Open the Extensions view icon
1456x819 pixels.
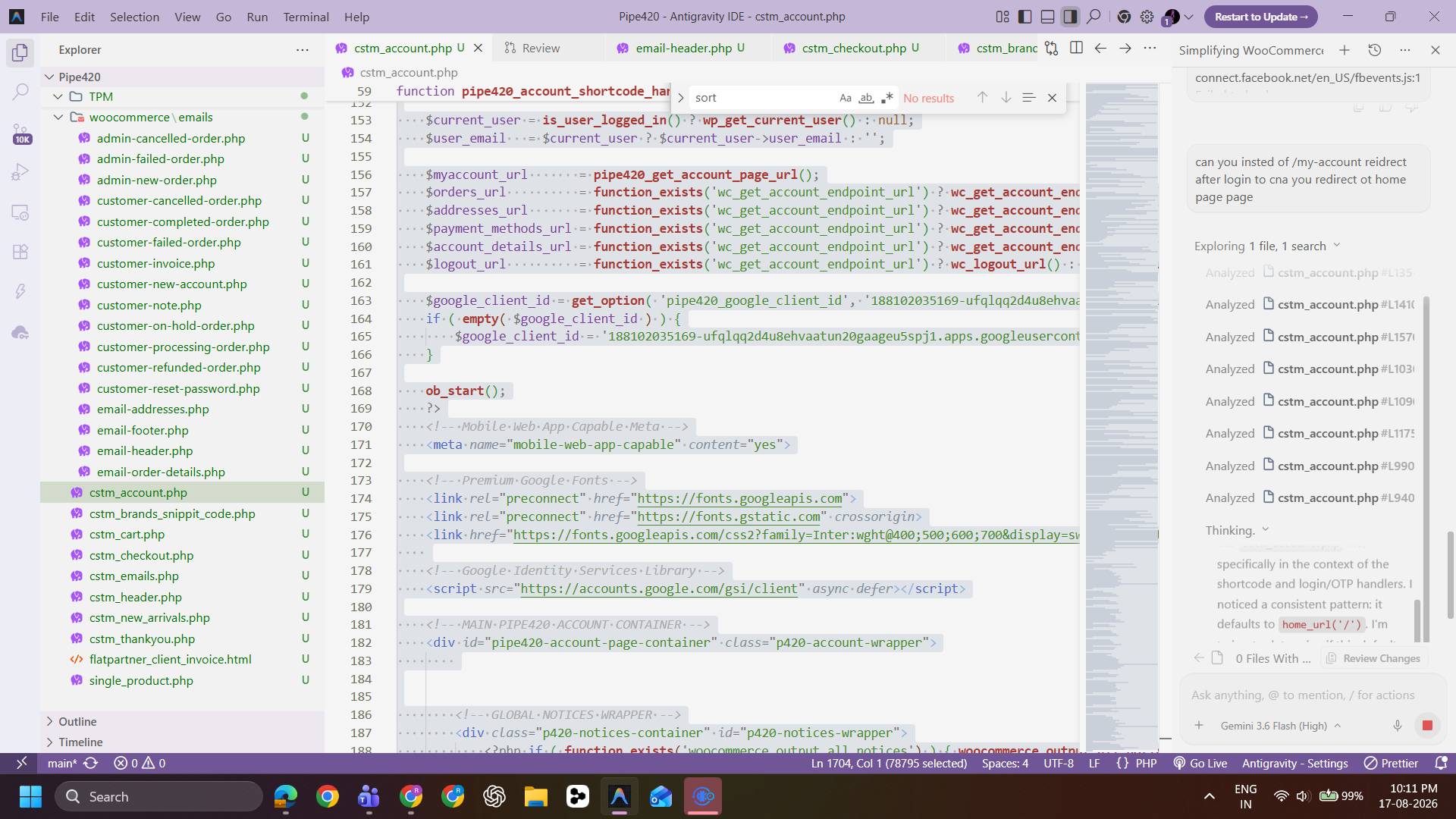click(x=20, y=252)
